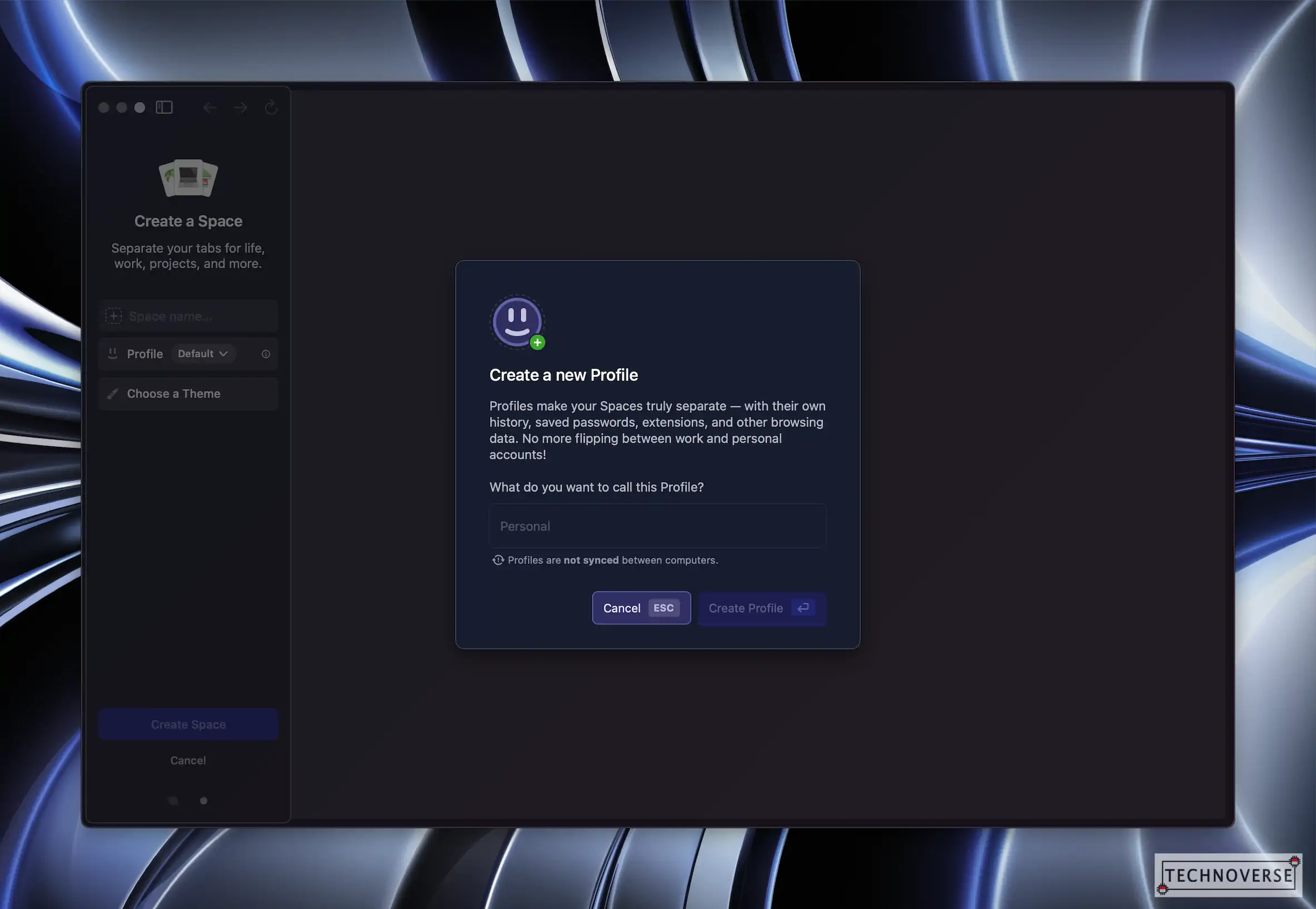
Task: Click the smiley profile avatar in dialog
Action: [x=517, y=322]
